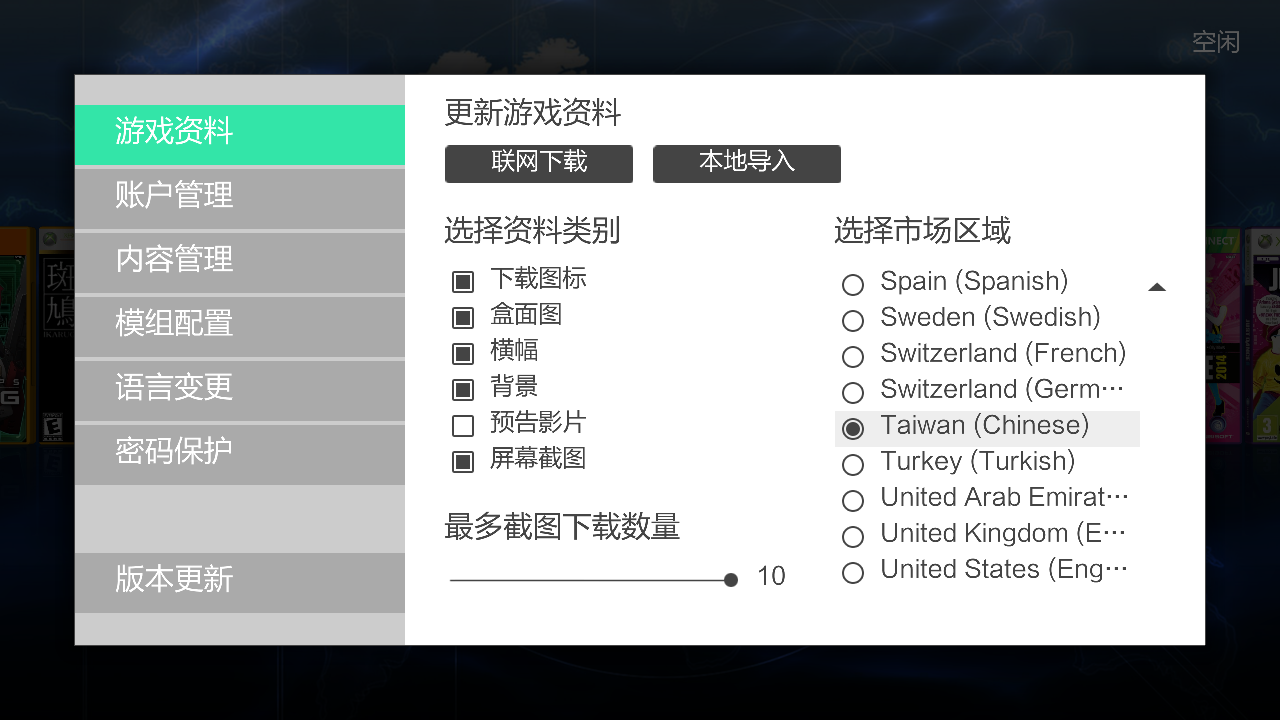Screen dimensions: 1280x720
Task: Toggle the 盒面图 checkbox
Action: tap(463, 318)
